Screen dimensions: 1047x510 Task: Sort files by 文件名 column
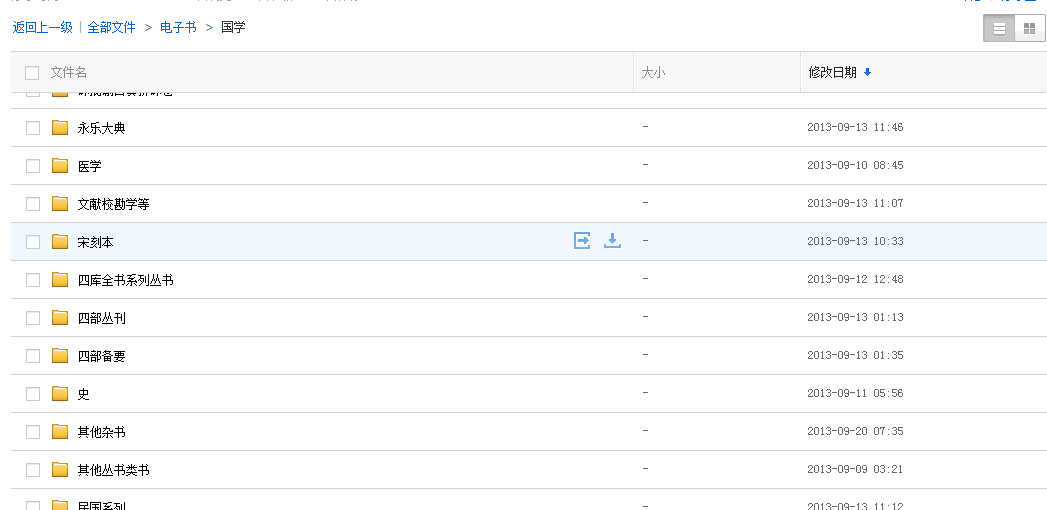[69, 73]
